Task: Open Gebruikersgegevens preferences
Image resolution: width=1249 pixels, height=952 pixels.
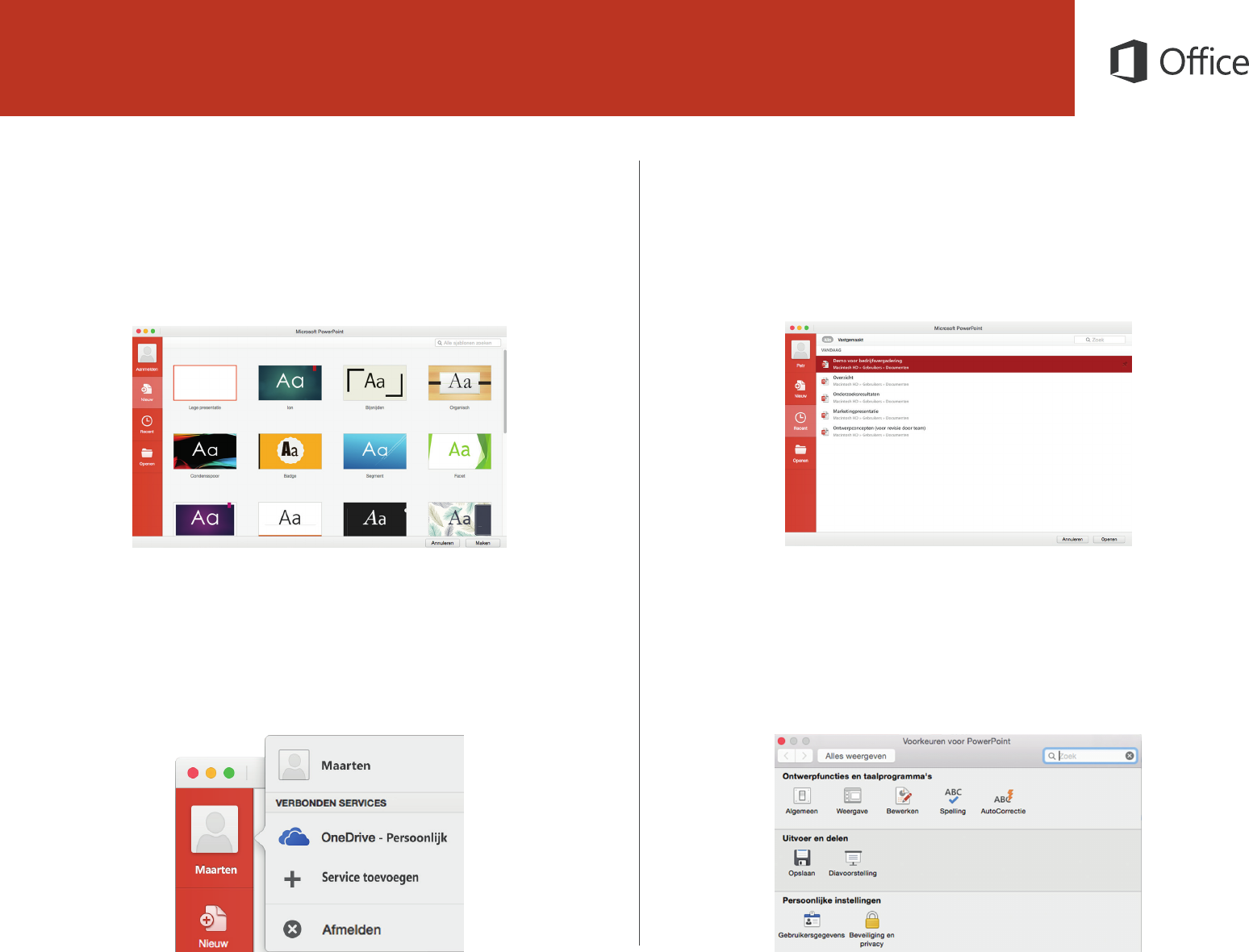Action: pos(812,925)
